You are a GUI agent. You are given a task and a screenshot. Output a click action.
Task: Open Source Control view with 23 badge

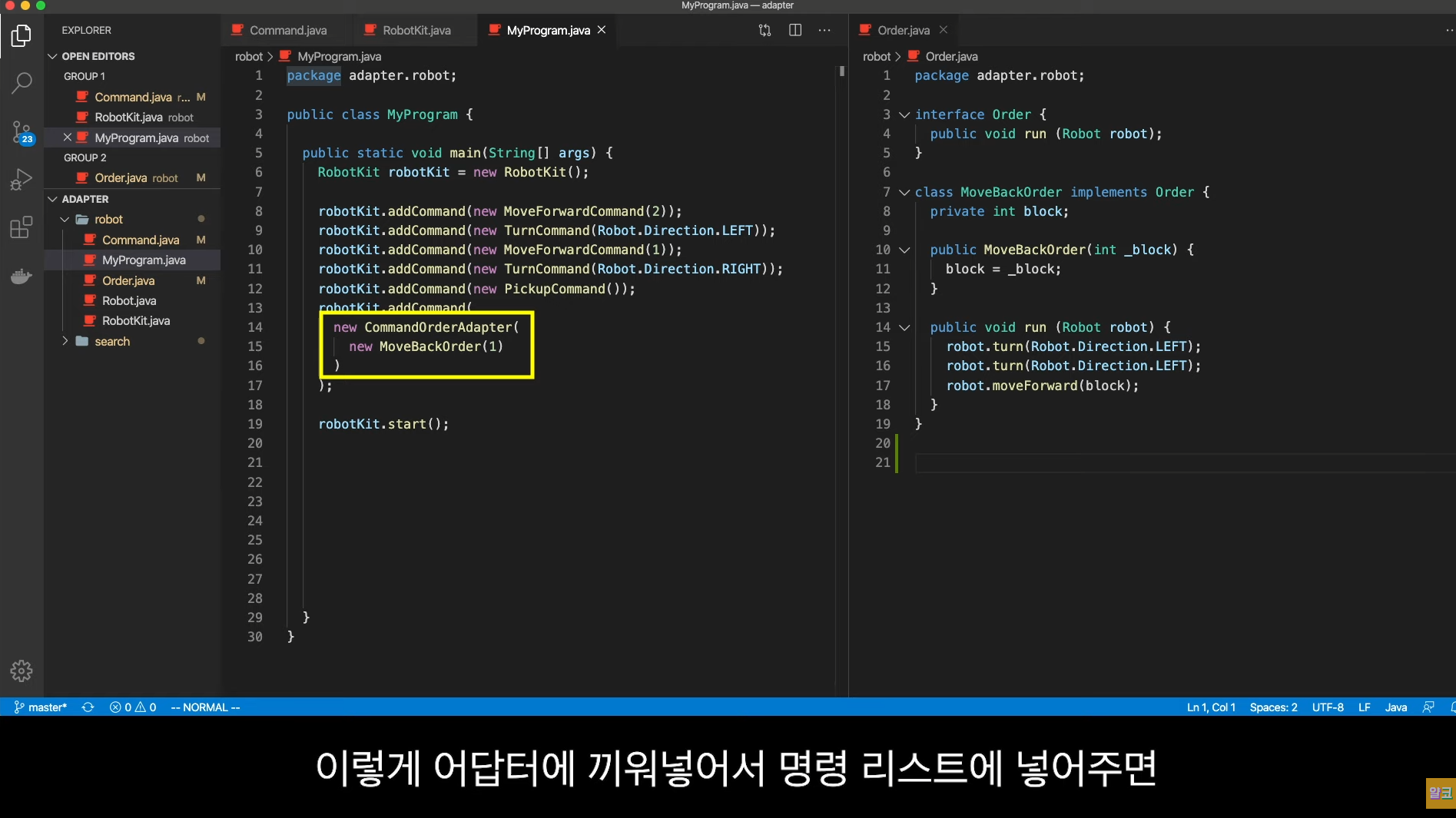pyautogui.click(x=22, y=132)
